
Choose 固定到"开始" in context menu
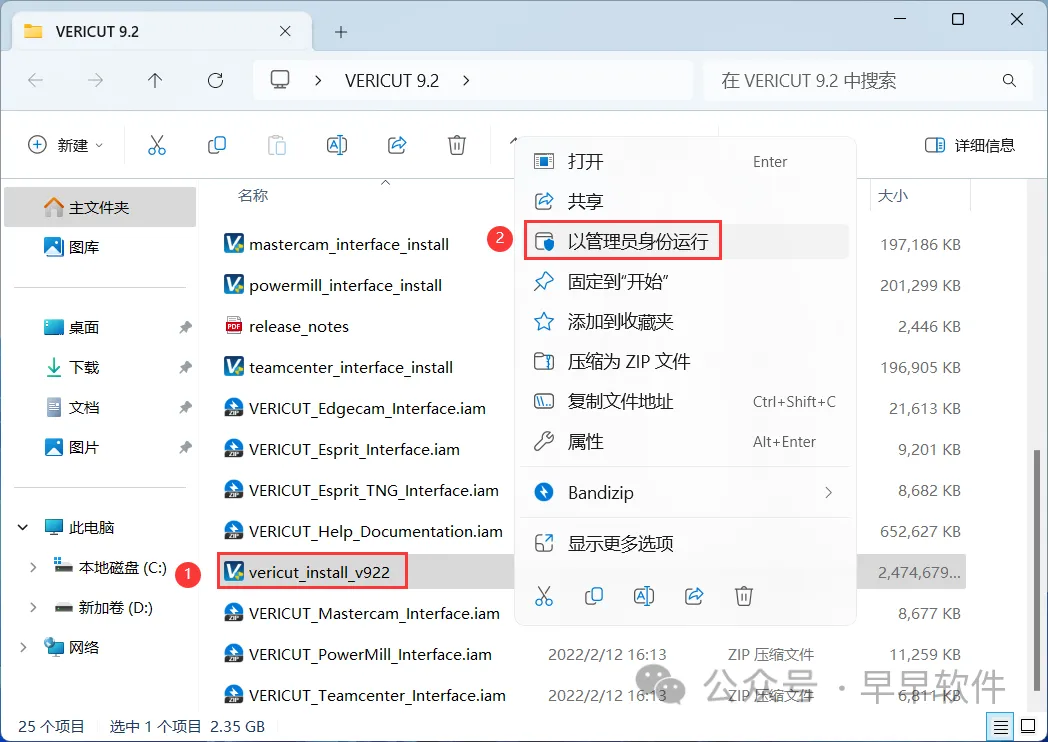tap(686, 281)
